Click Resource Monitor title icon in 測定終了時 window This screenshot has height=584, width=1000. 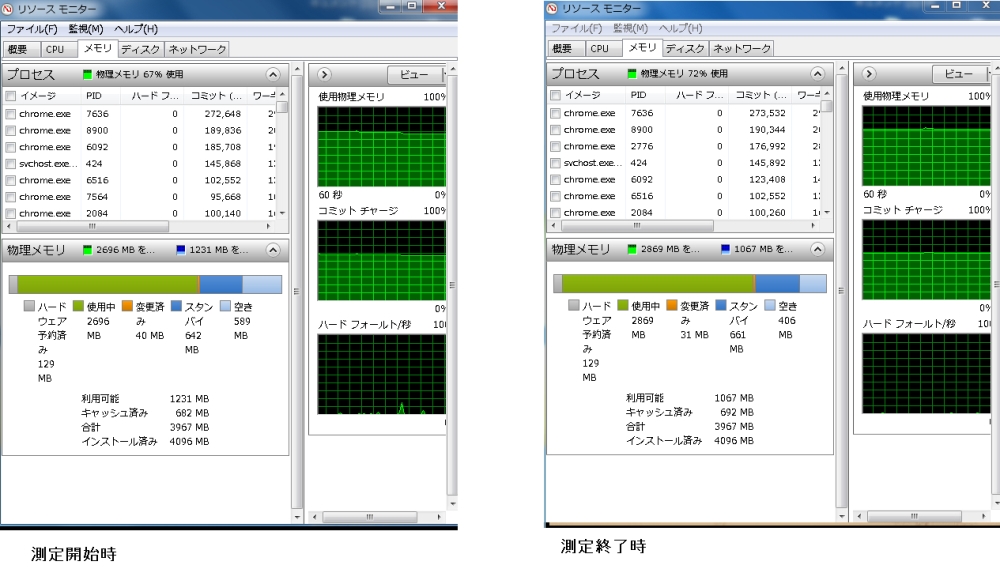coord(552,8)
